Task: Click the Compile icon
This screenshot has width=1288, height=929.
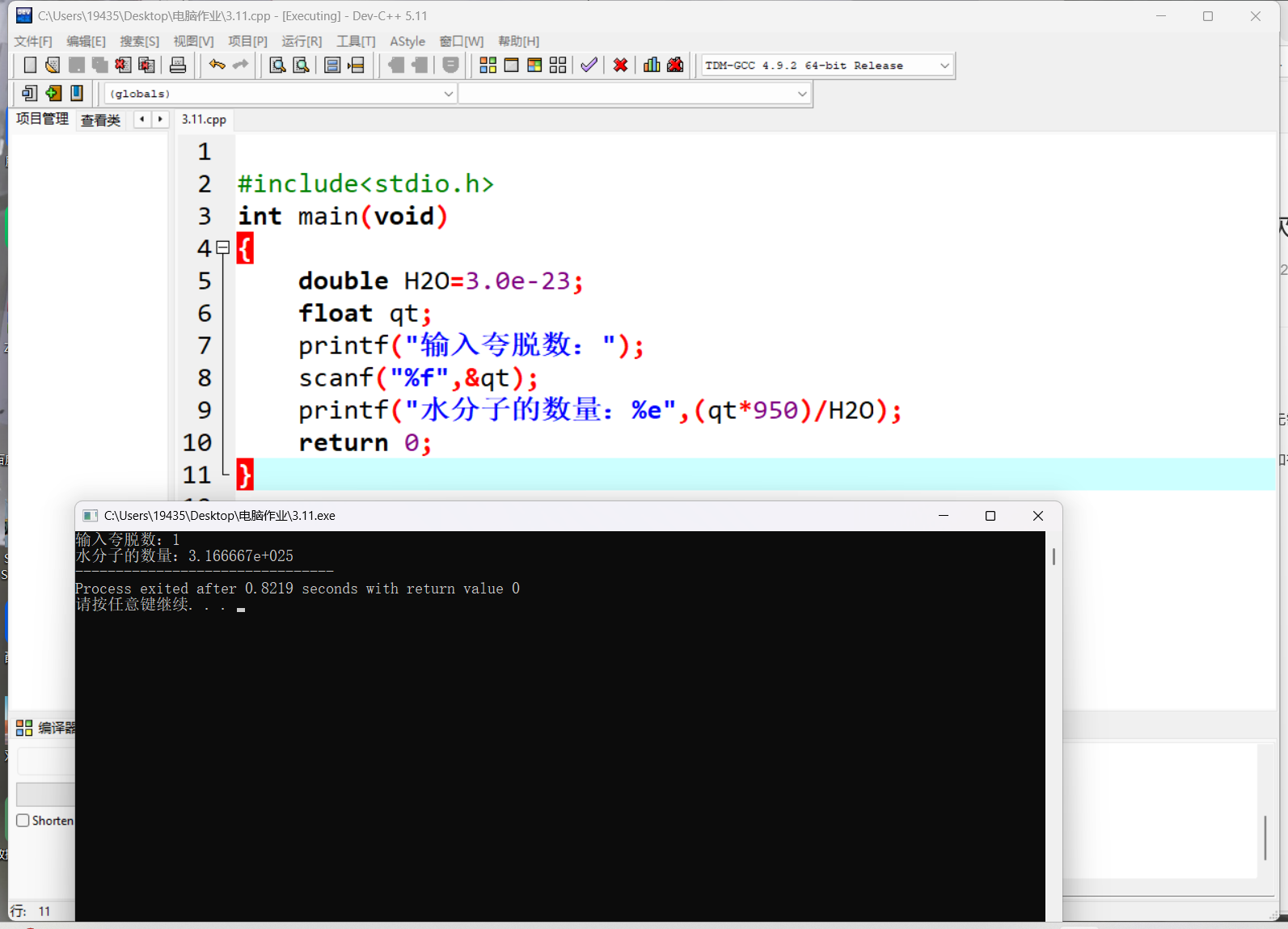Action: coord(488,65)
